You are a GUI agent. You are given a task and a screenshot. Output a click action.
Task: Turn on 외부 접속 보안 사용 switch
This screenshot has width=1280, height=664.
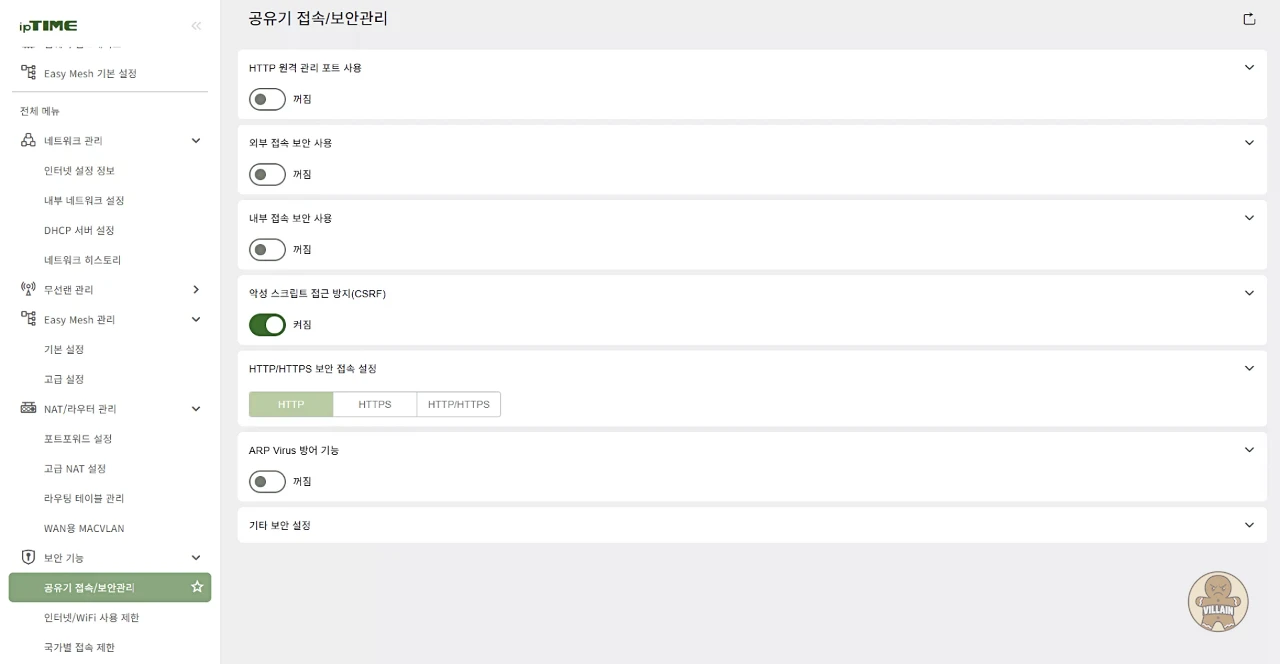pyautogui.click(x=267, y=174)
